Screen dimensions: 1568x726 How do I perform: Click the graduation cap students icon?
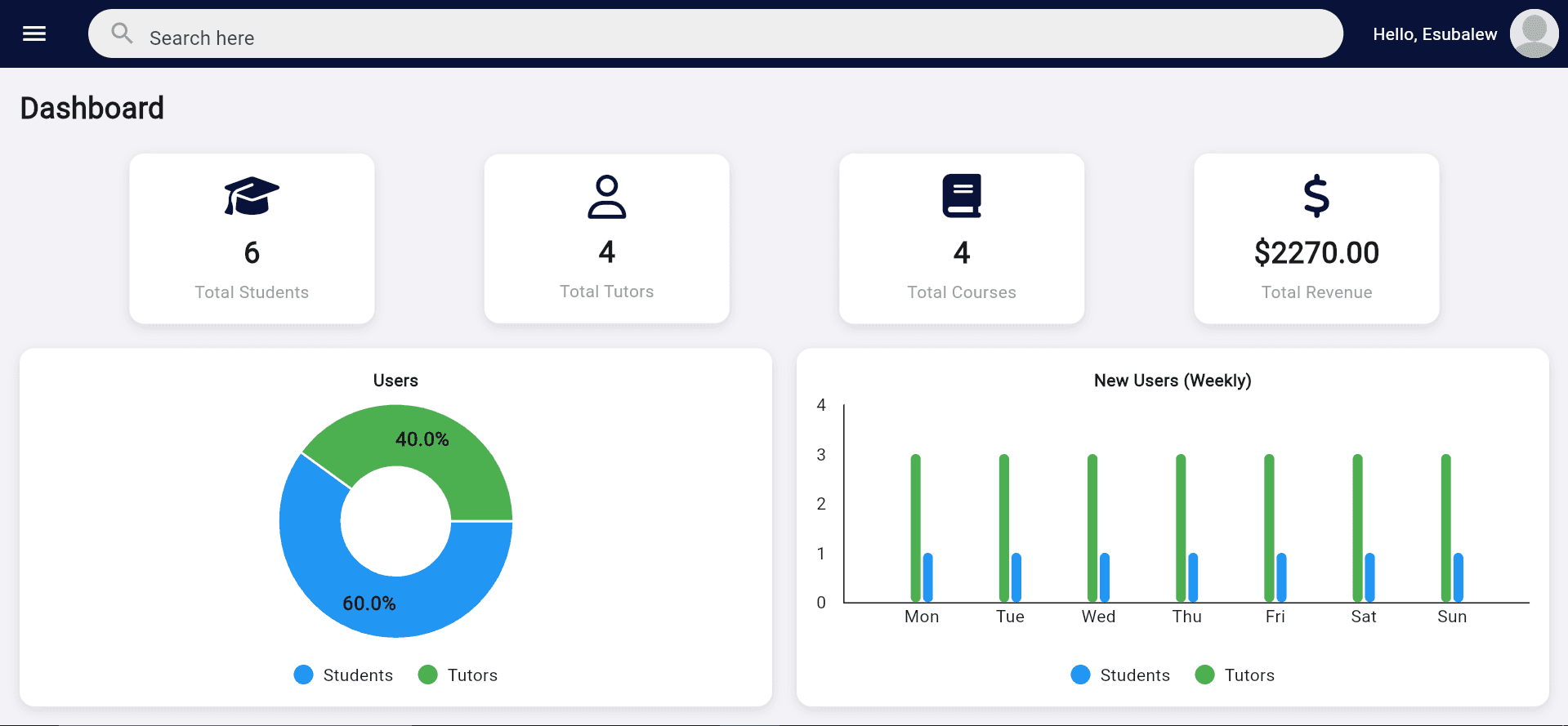point(252,196)
